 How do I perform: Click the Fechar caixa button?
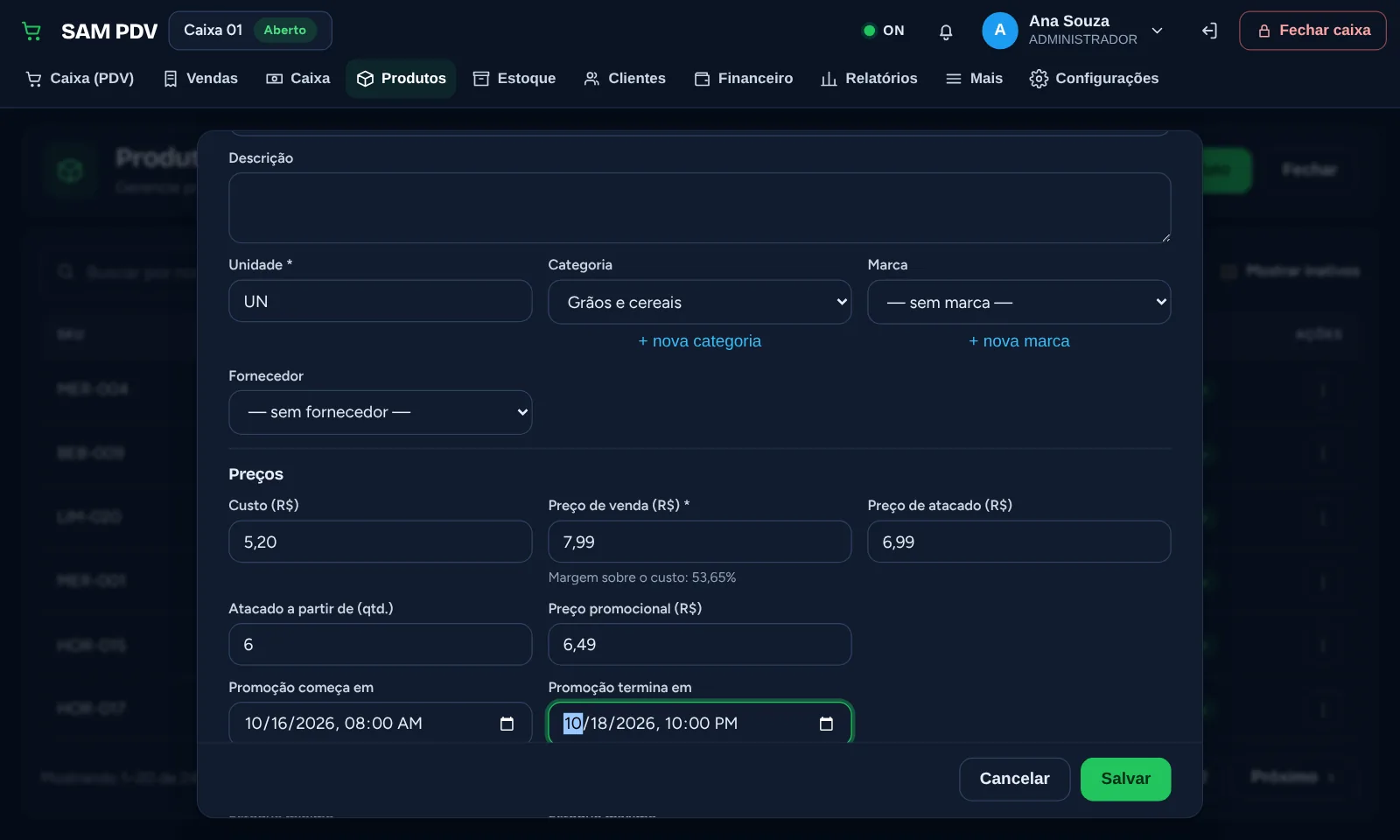point(1312,31)
